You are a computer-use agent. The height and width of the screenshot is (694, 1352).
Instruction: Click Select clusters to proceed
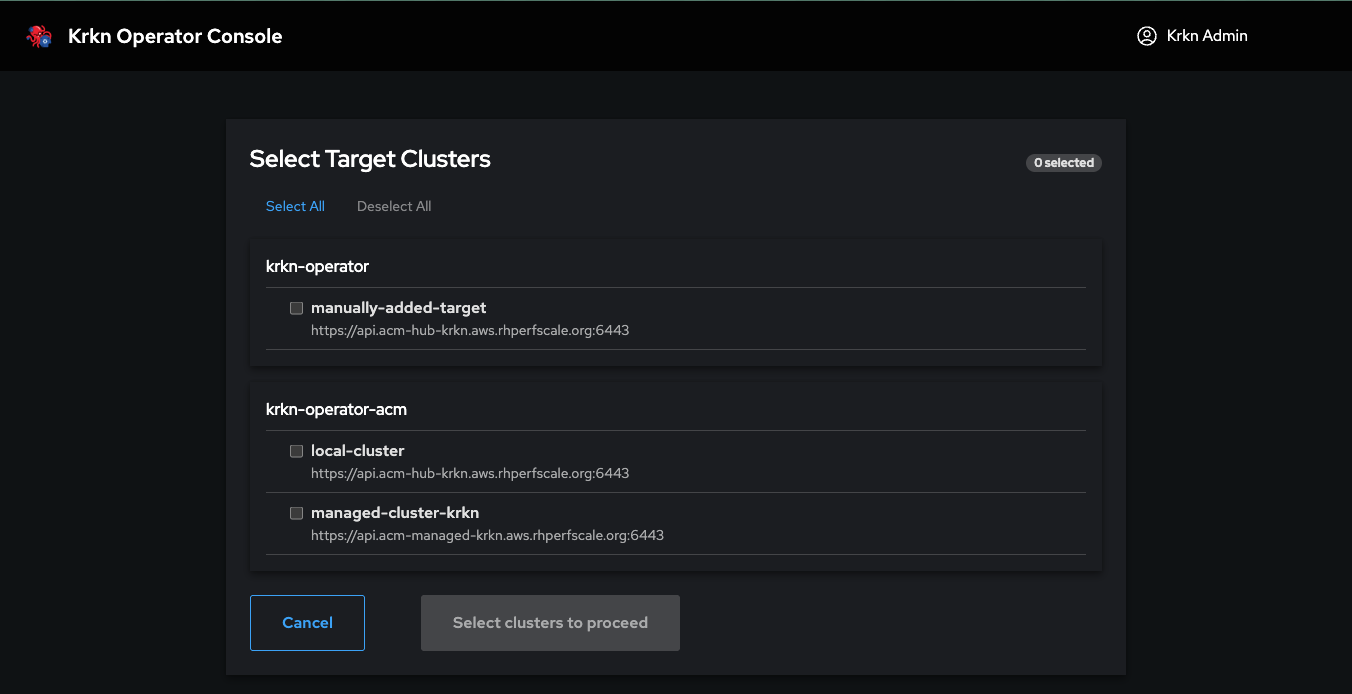(550, 622)
